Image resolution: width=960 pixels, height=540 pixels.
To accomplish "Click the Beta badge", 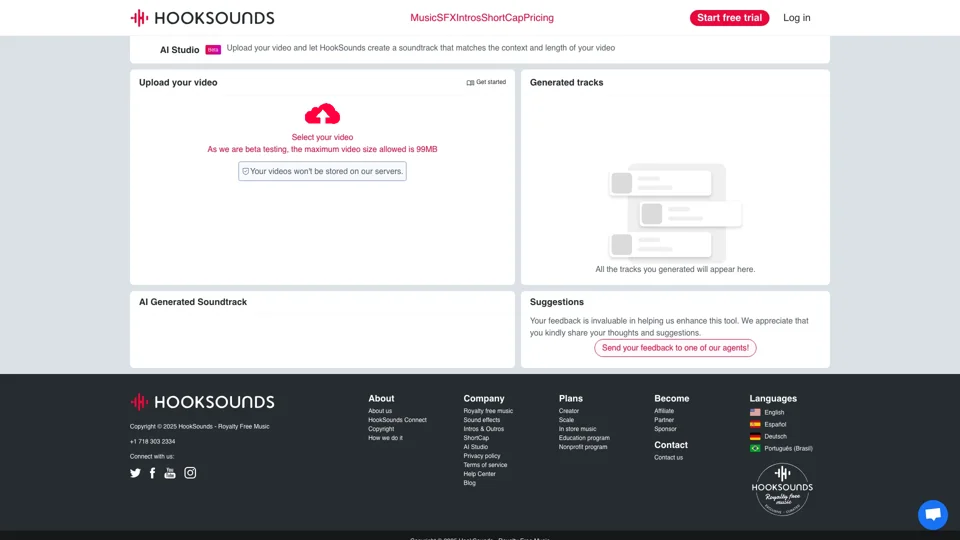I will (x=213, y=50).
